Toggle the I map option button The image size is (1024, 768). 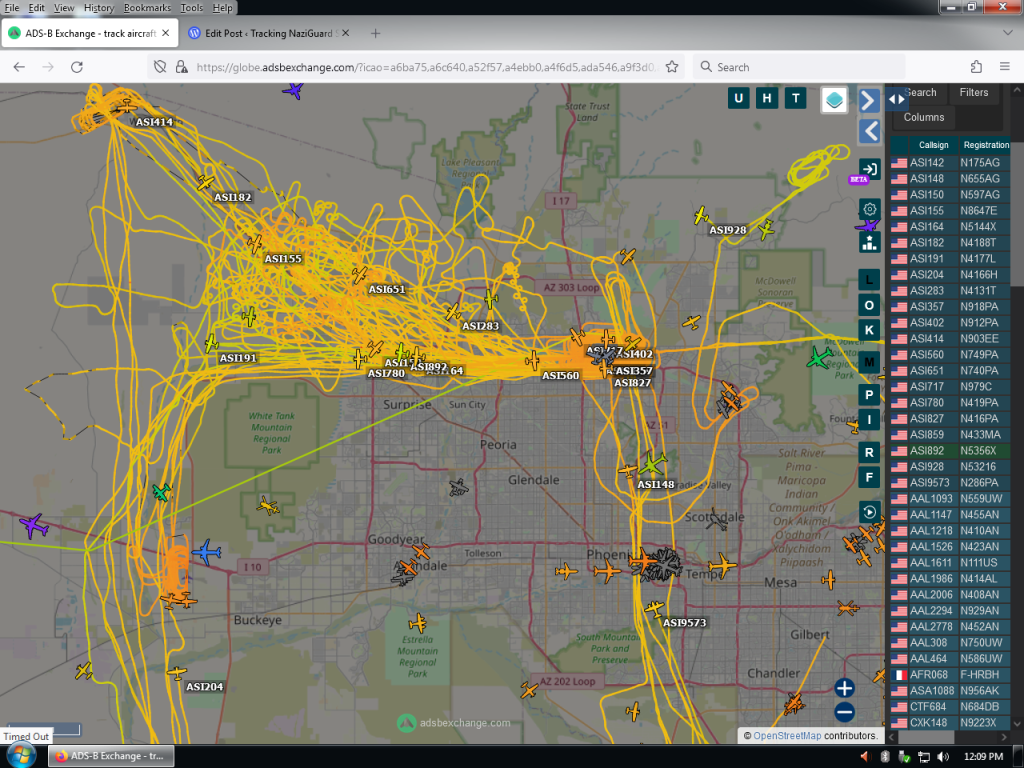[869, 419]
